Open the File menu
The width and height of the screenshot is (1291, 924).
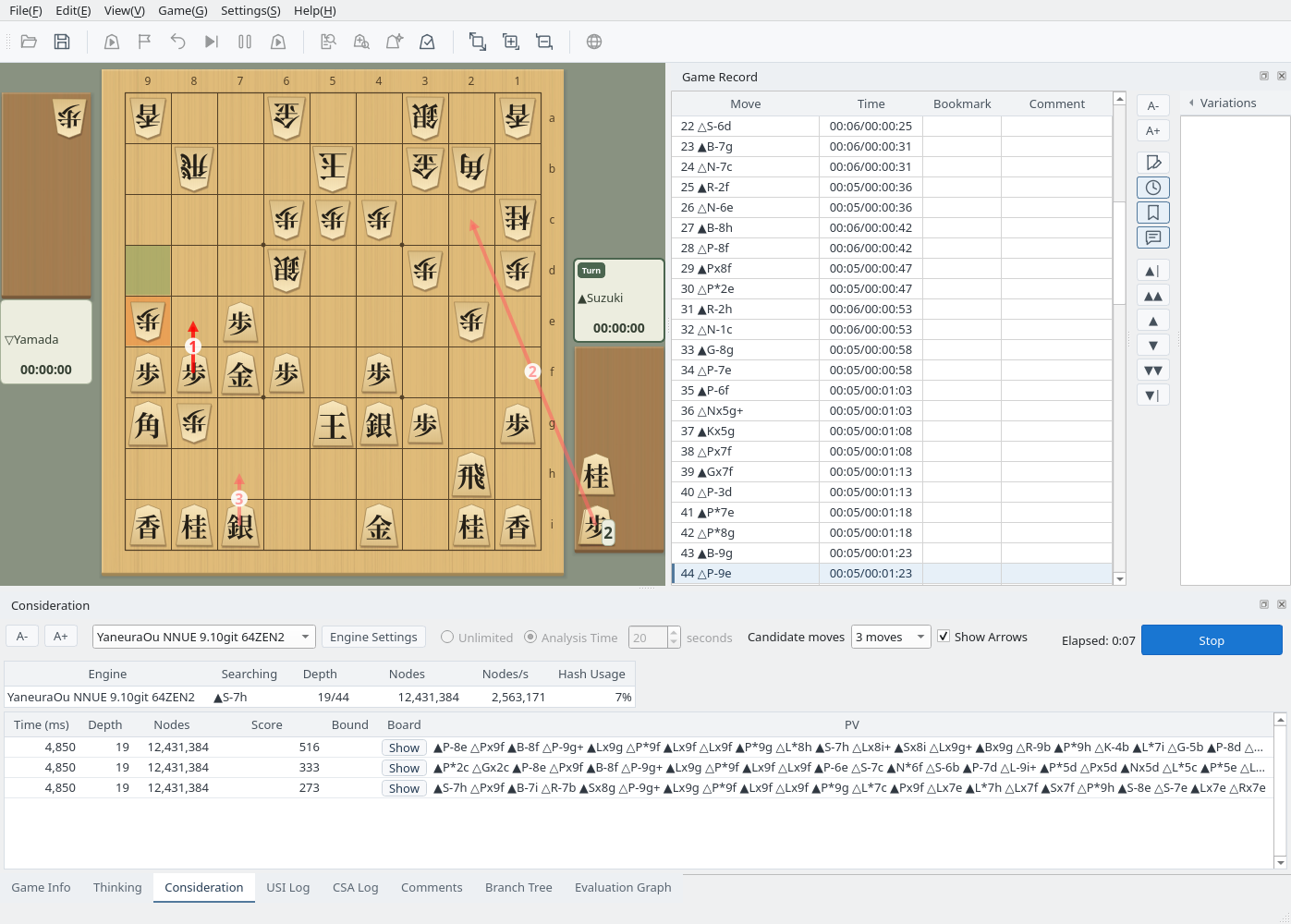pos(26,11)
